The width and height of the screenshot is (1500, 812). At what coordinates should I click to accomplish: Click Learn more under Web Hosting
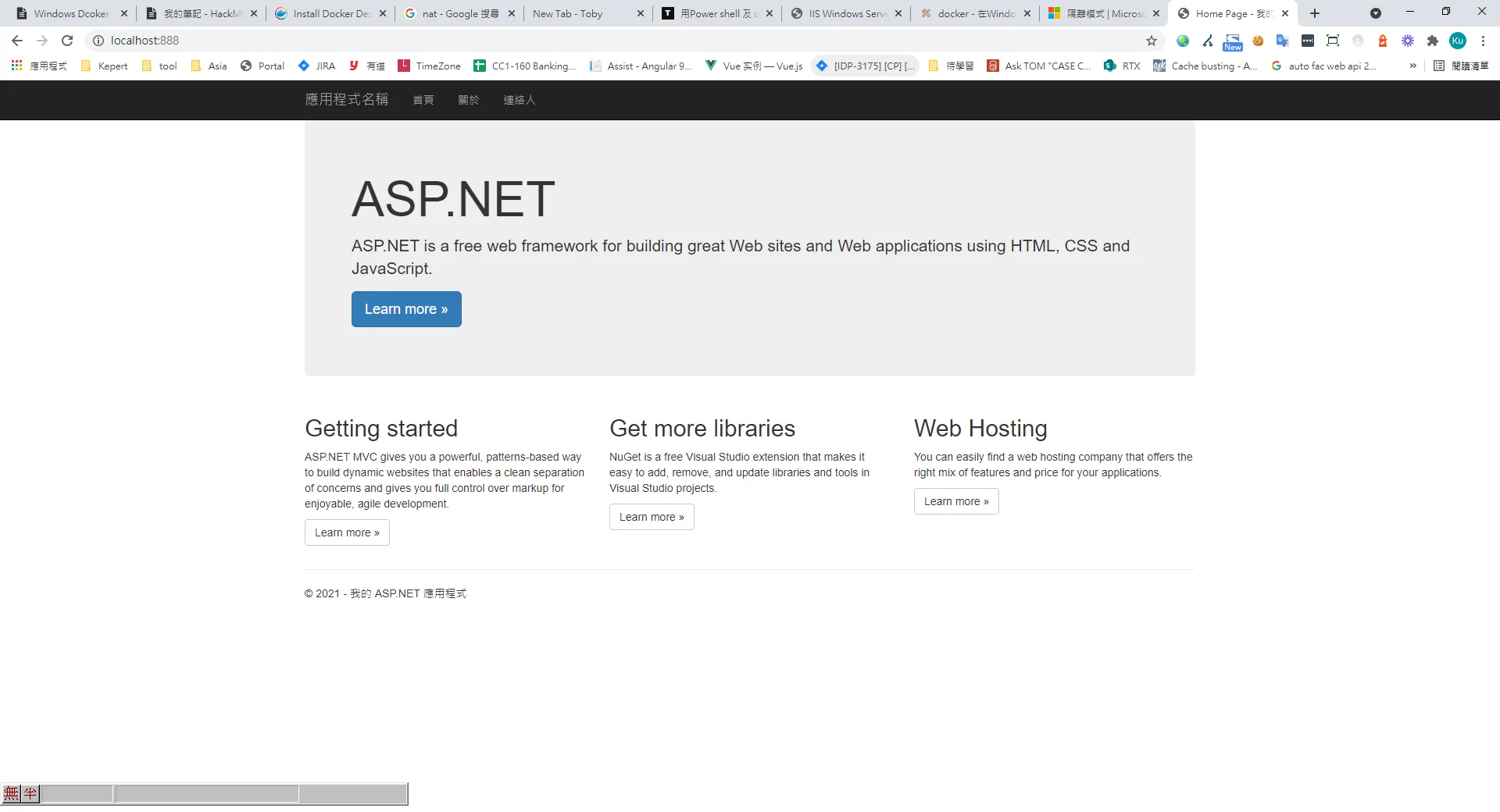[956, 501]
